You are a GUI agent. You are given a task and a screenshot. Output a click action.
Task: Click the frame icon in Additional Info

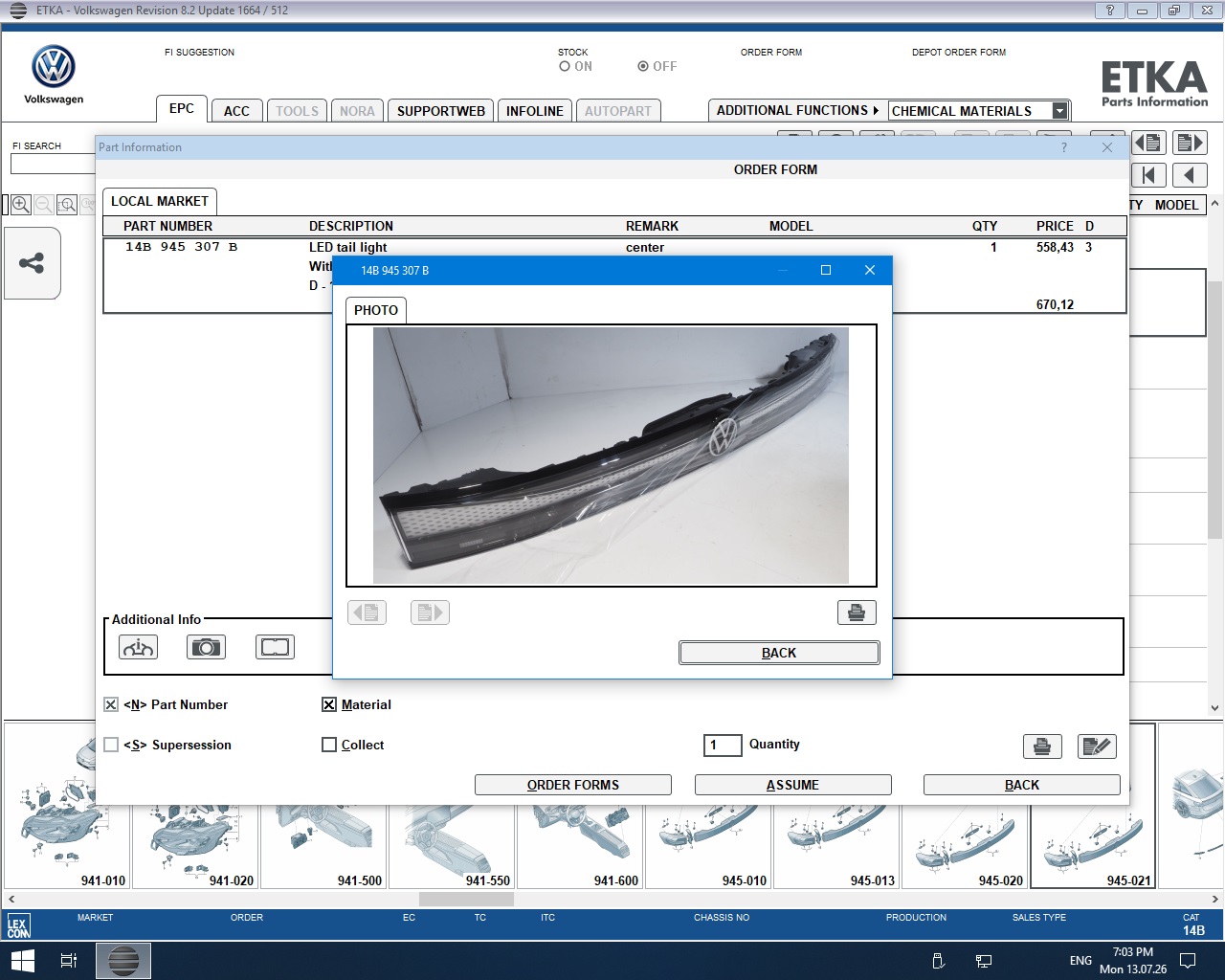click(x=275, y=647)
